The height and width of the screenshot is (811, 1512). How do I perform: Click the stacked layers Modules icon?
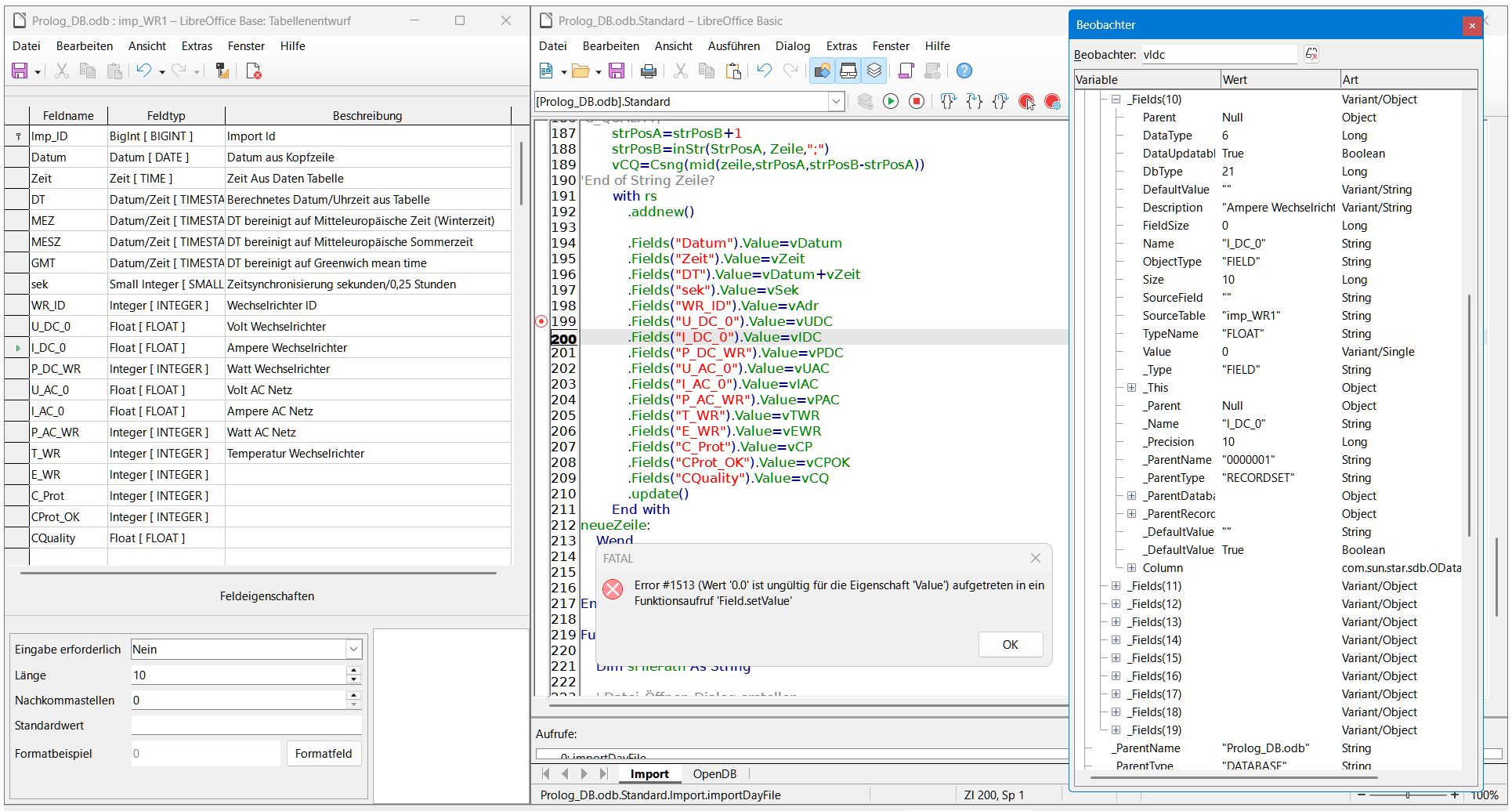pyautogui.click(x=874, y=71)
